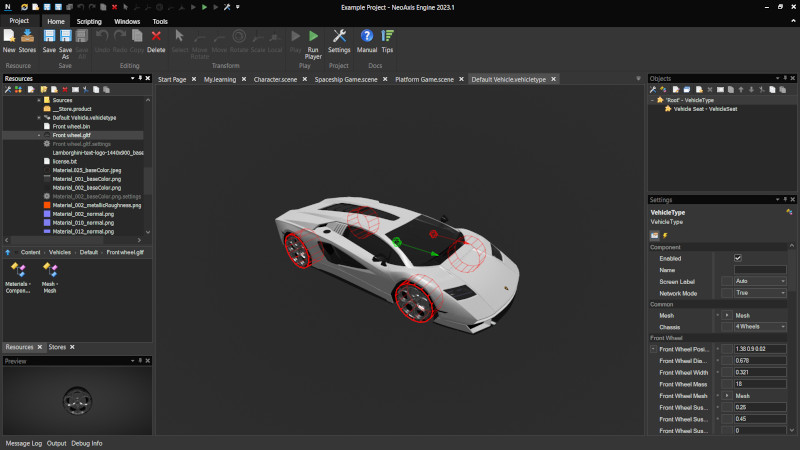This screenshot has height=450, width=800.
Task: Pin the Preview panel
Action: [140, 361]
